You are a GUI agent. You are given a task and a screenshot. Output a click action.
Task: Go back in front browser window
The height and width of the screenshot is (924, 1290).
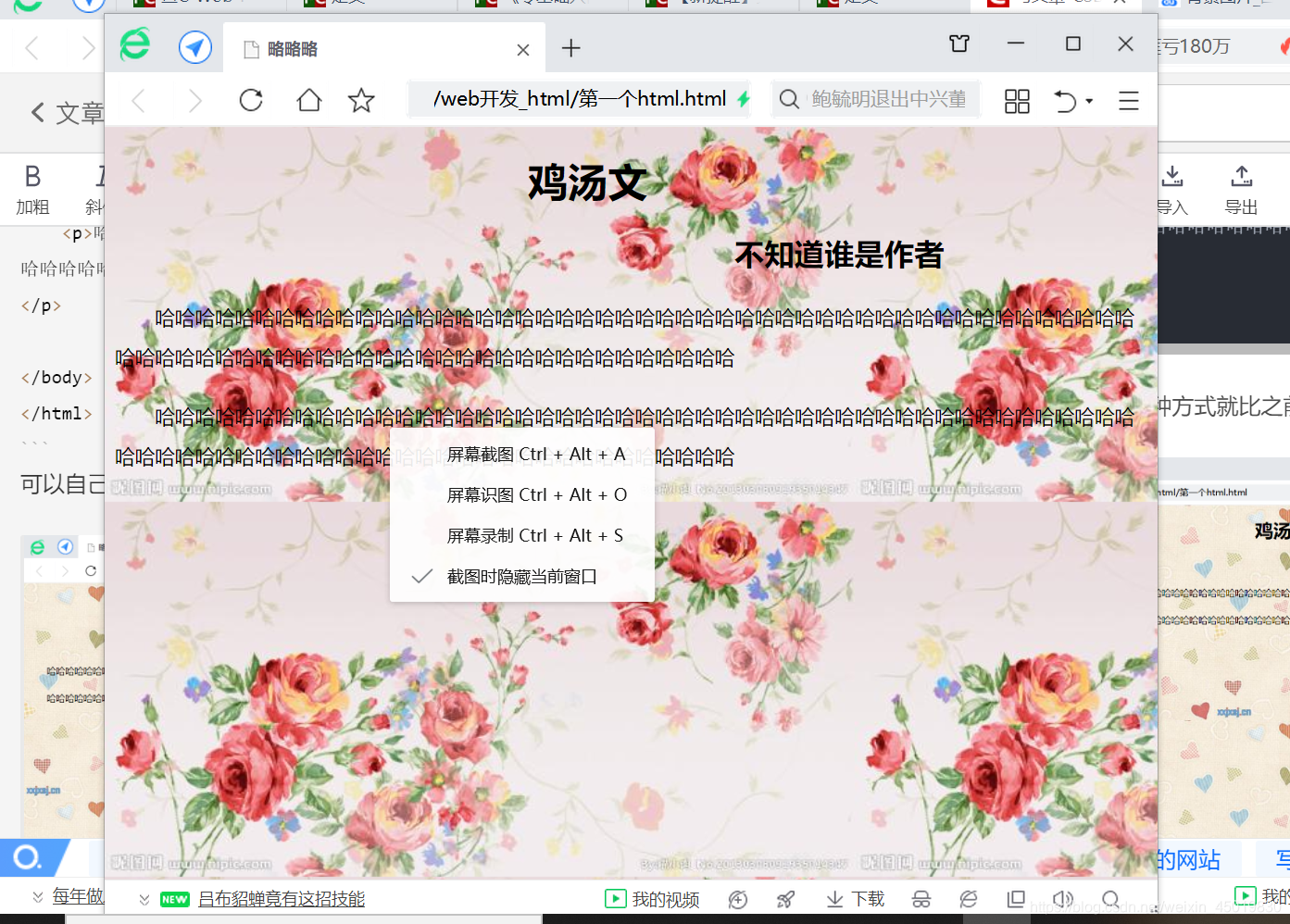tap(139, 100)
